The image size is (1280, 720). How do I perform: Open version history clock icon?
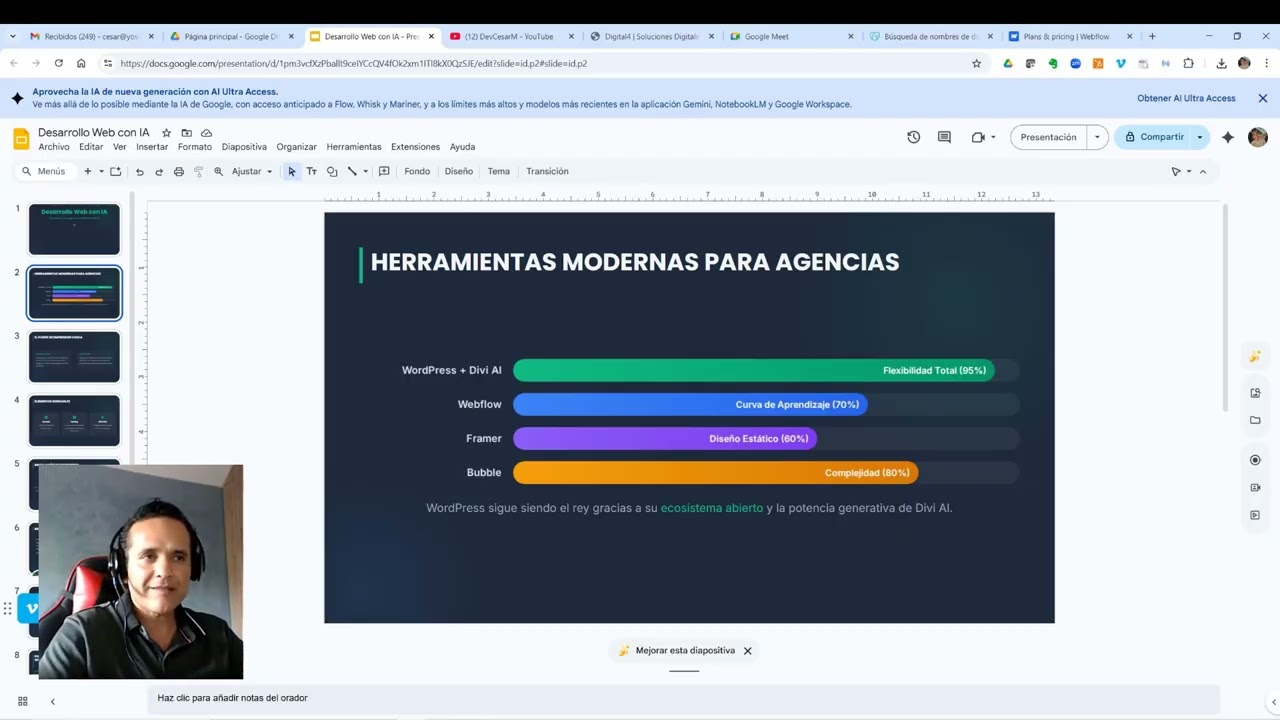click(913, 137)
